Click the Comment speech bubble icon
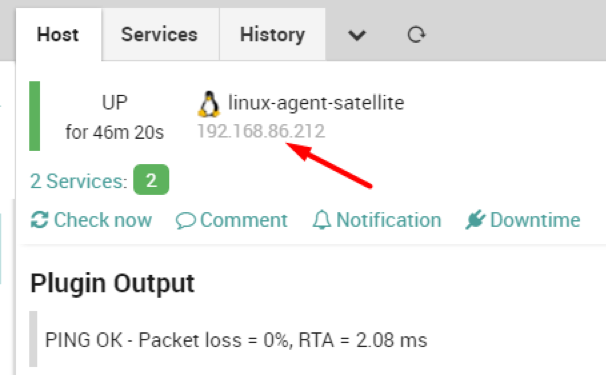This screenshot has height=375, width=606. tap(186, 221)
